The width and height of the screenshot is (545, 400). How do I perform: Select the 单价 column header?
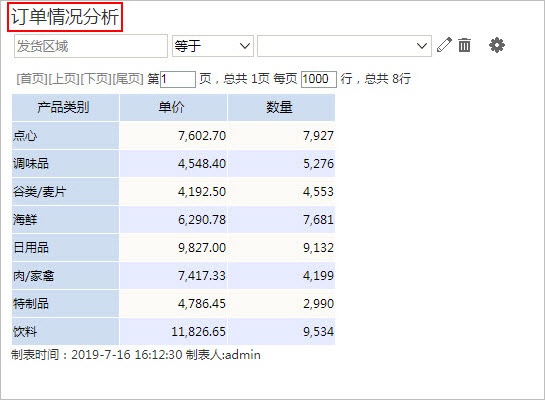coord(173,107)
